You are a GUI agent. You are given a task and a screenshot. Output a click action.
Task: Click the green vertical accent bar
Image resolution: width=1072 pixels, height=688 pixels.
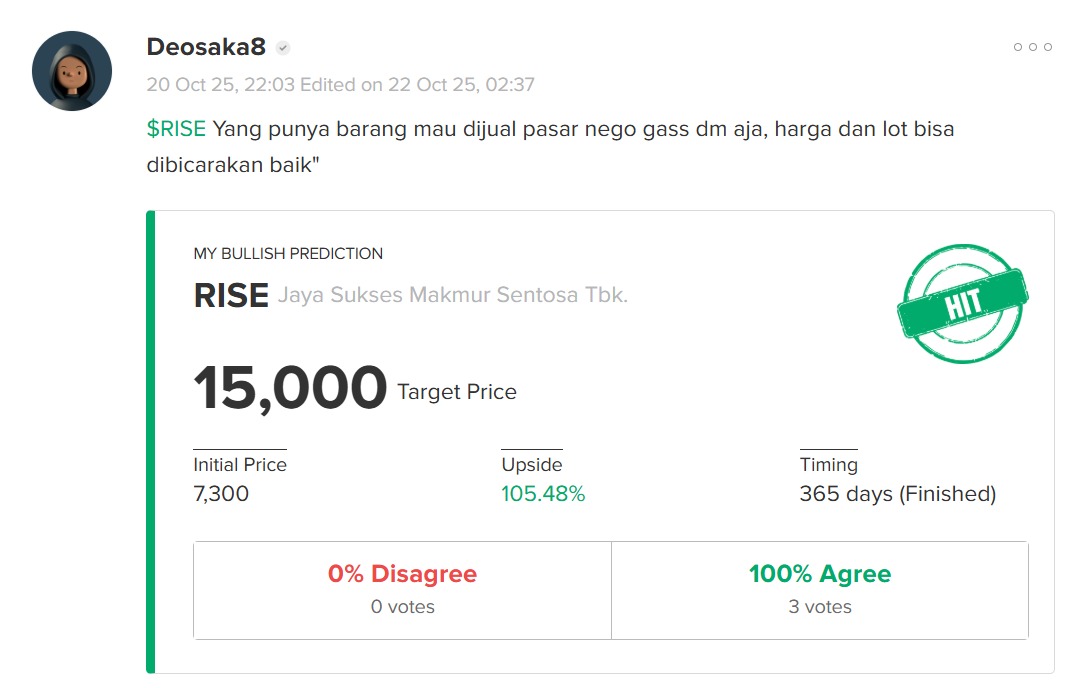click(148, 440)
